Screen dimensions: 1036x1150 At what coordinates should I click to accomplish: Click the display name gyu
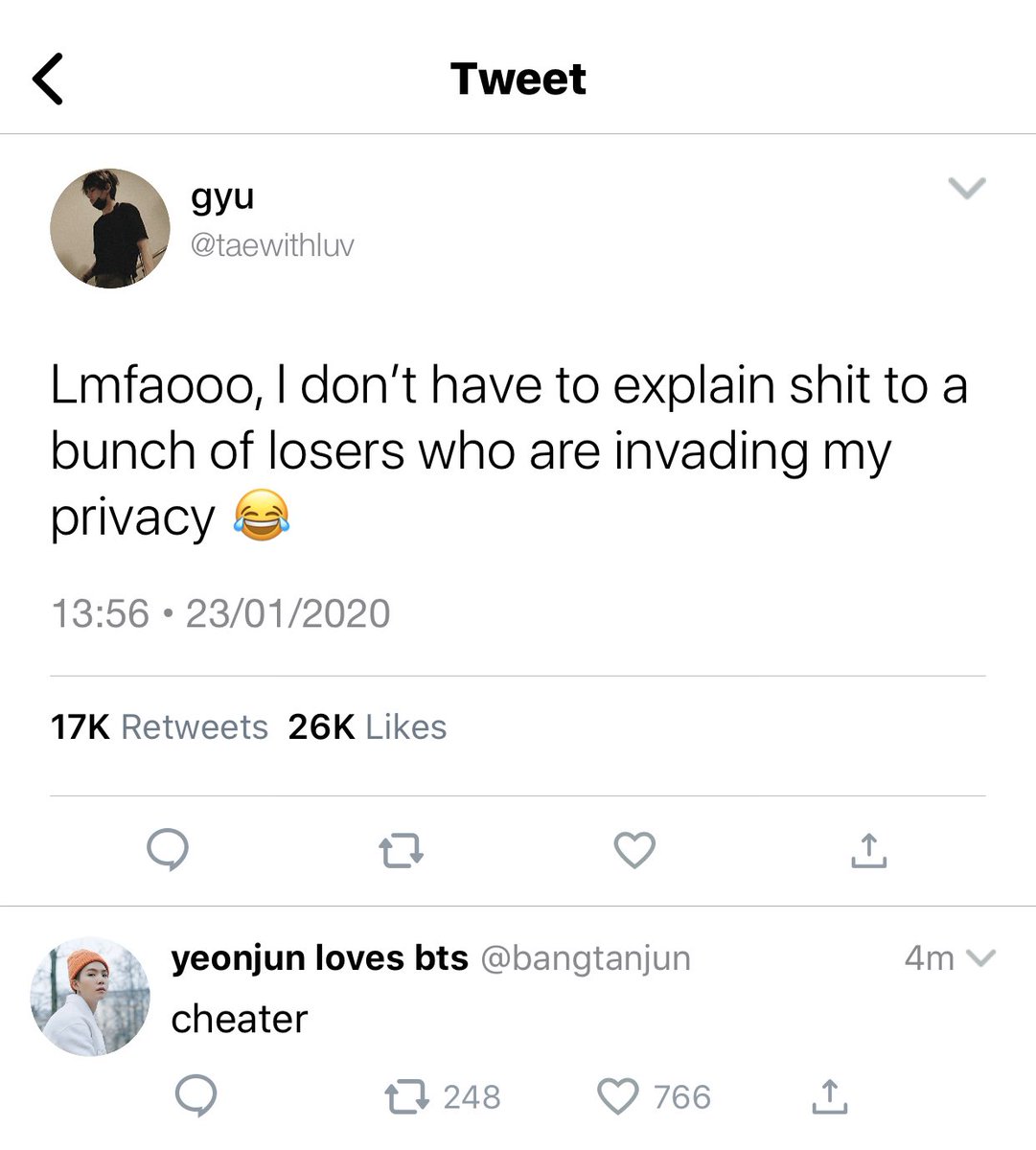pyautogui.click(x=222, y=197)
